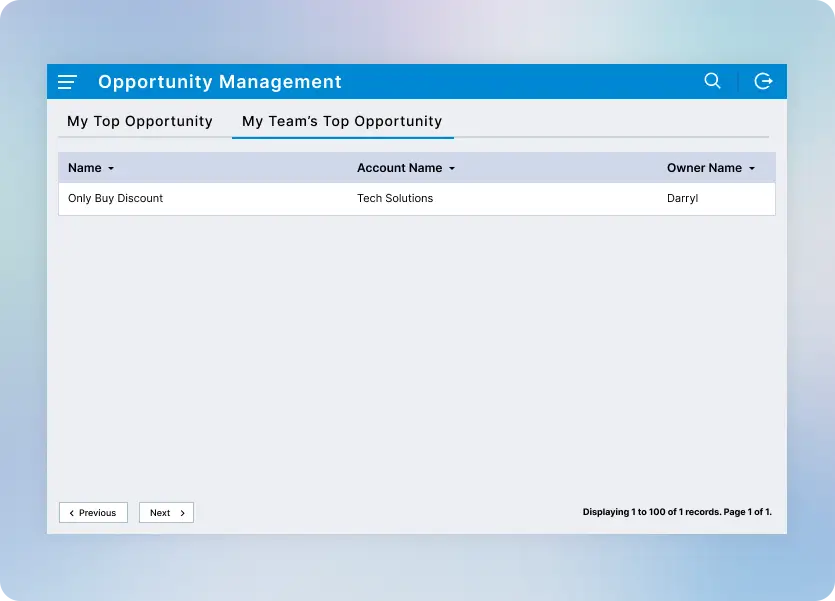Click the Owner Name header label
The image size is (835, 601).
point(704,168)
